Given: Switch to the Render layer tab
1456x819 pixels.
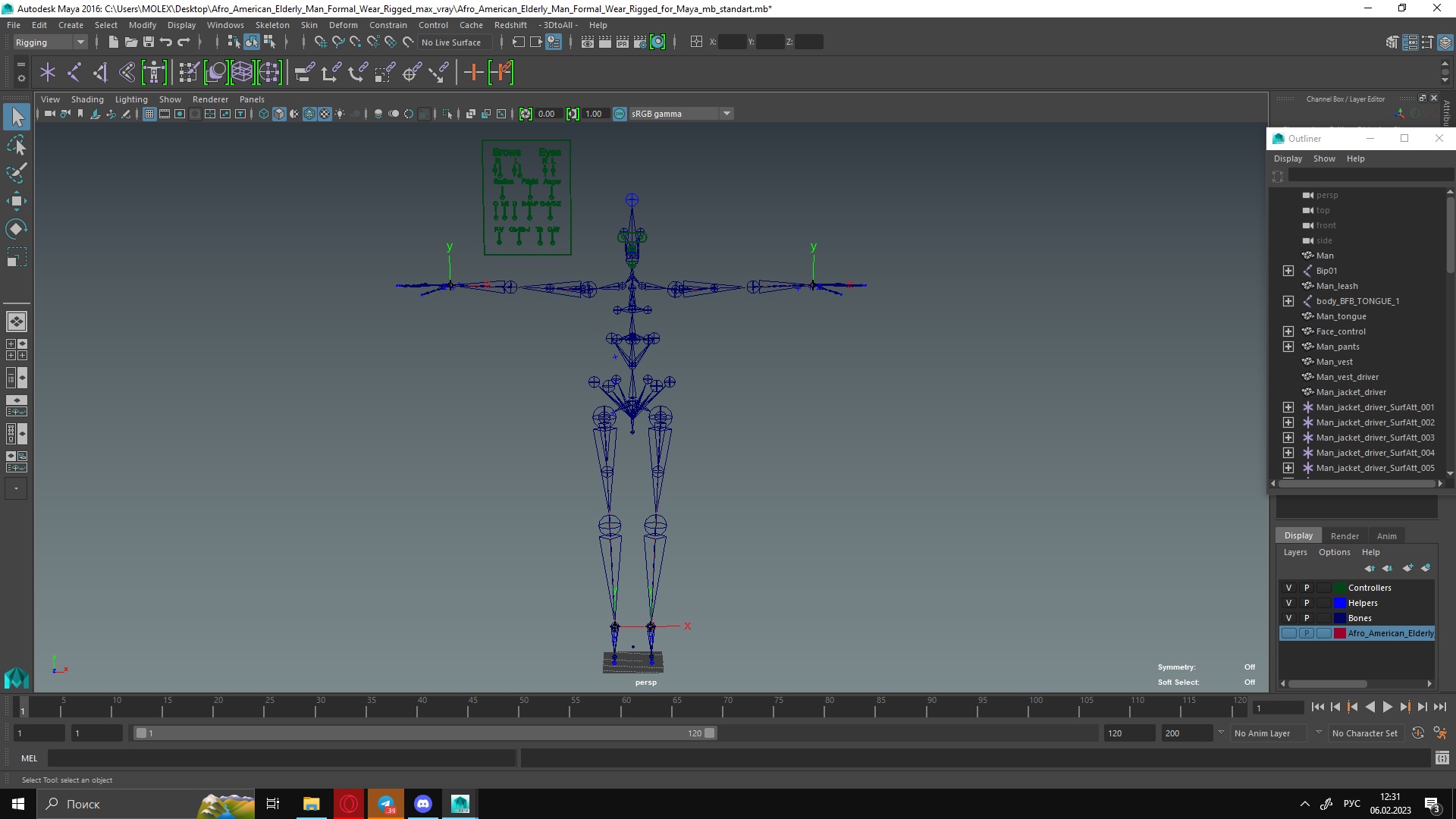Looking at the screenshot, I should [1345, 535].
